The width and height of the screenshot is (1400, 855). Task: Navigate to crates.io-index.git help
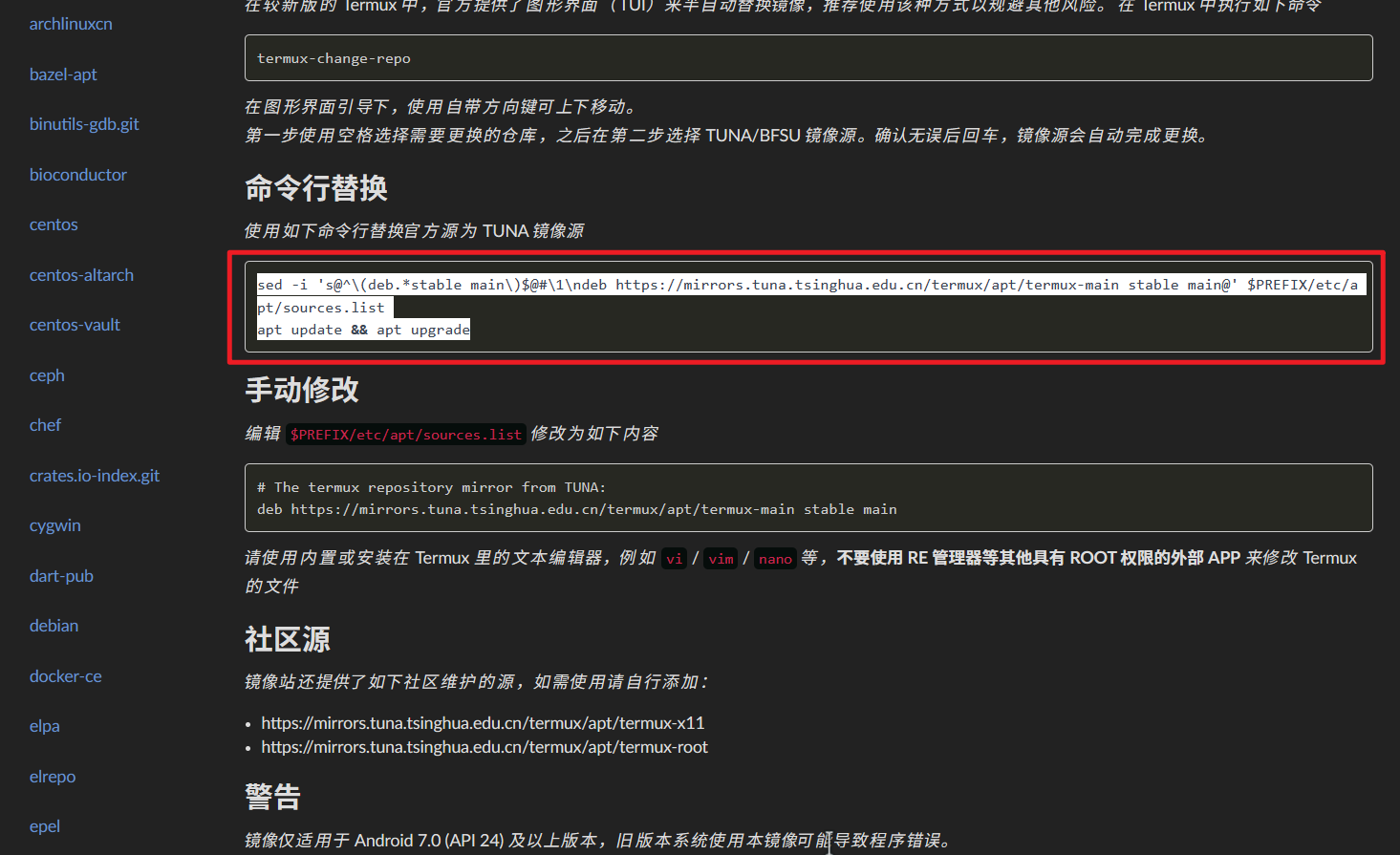pos(95,476)
